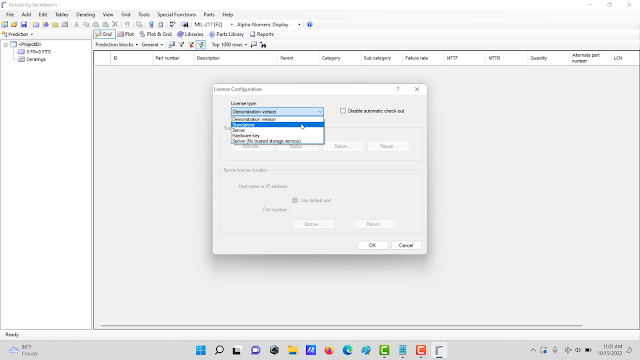This screenshot has width=640, height=360.
Task: Click Cancel in License Configuration dialog
Action: point(406,245)
